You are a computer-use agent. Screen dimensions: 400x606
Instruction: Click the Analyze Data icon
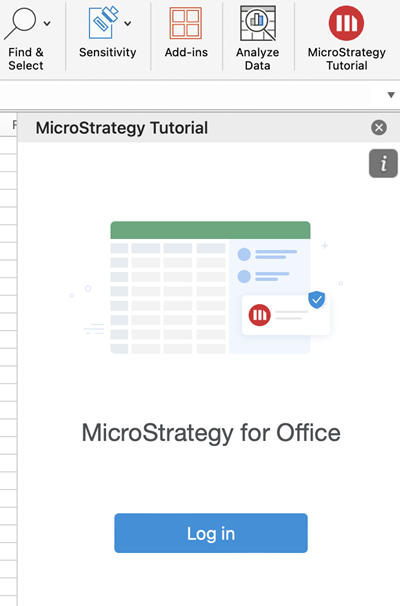tap(258, 23)
